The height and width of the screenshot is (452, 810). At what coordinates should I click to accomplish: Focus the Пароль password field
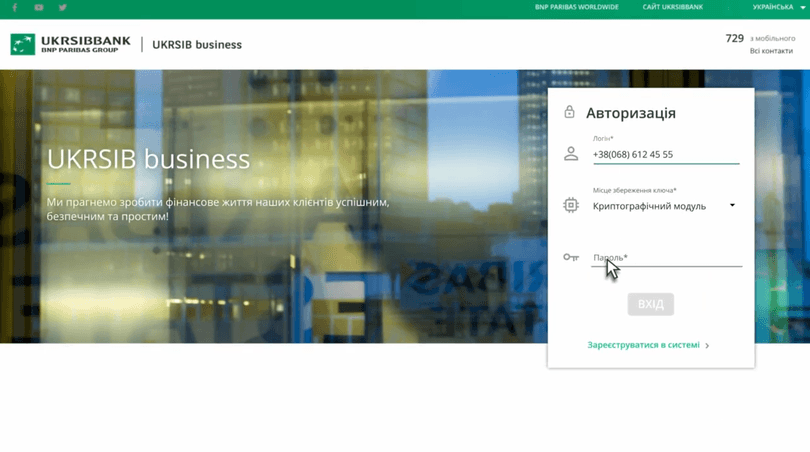666,258
